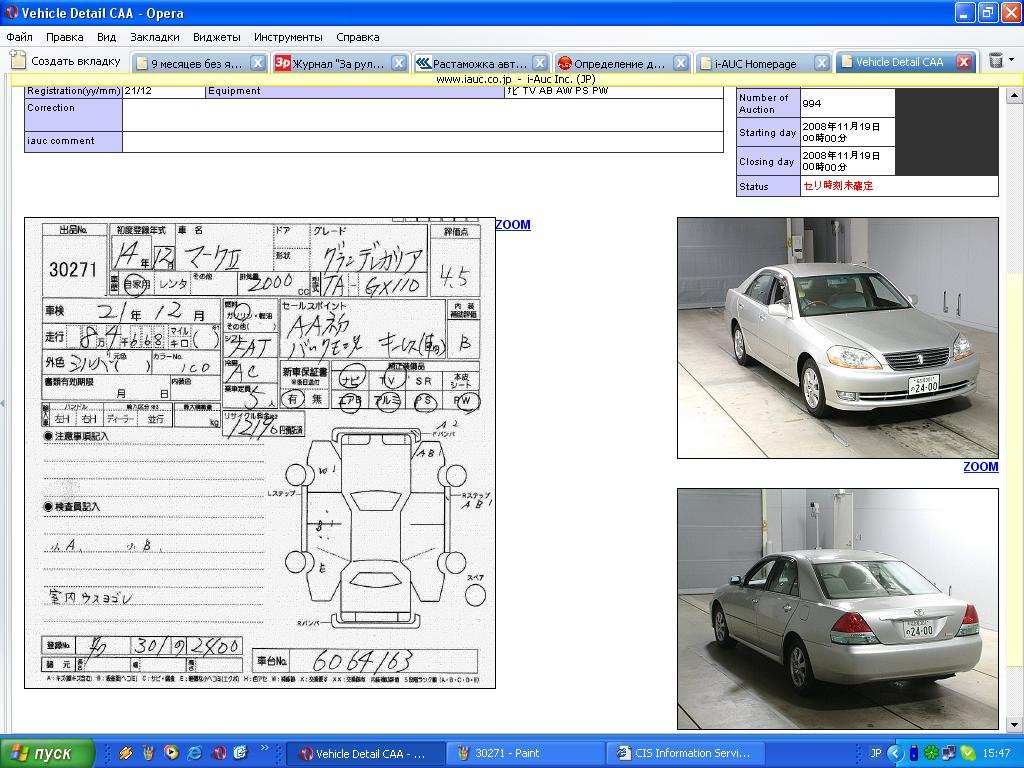1024x768 pixels.
Task: Click the green flower tray icon
Action: click(x=930, y=753)
